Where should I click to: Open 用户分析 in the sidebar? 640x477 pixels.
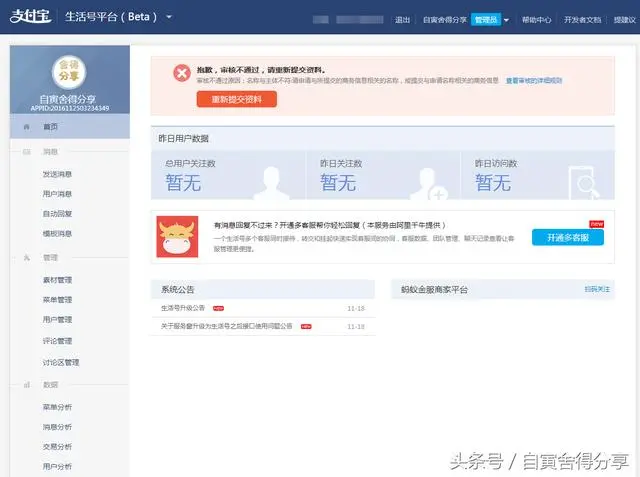click(x=57, y=466)
